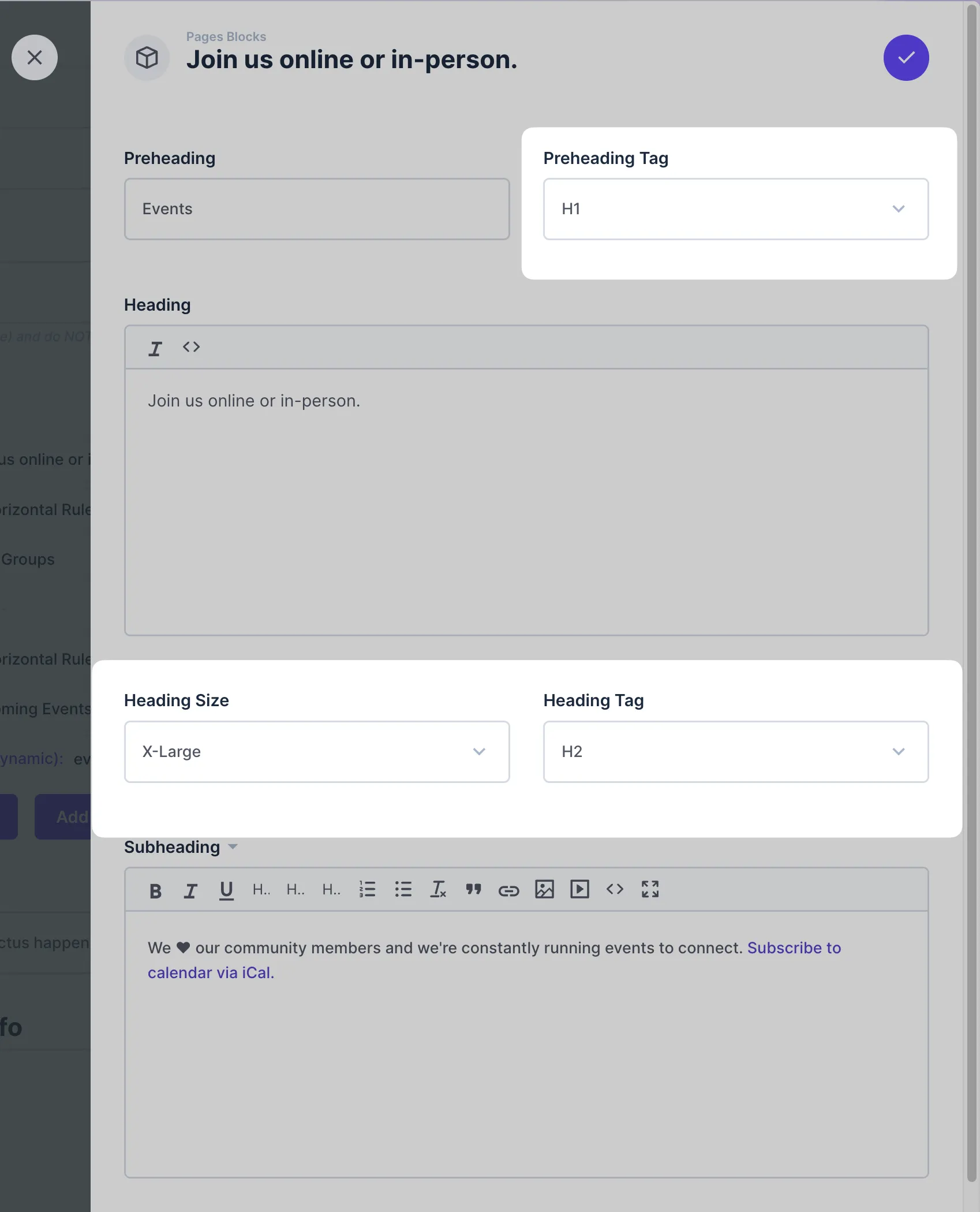Toggle underline formatting in the Subheading toolbar
Viewport: 980px width, 1212px height.
[226, 889]
